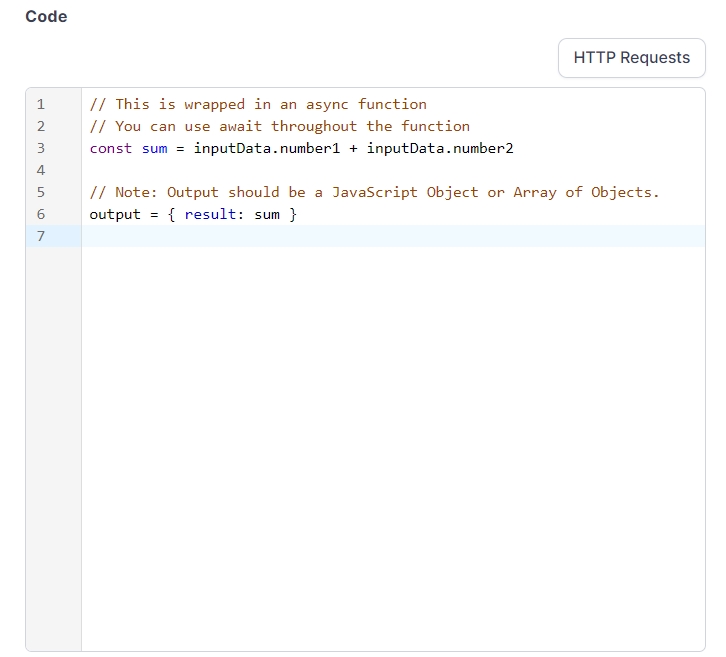This screenshot has width=726, height=657.
Task: Click line number 1 in the gutter
Action: click(41, 104)
